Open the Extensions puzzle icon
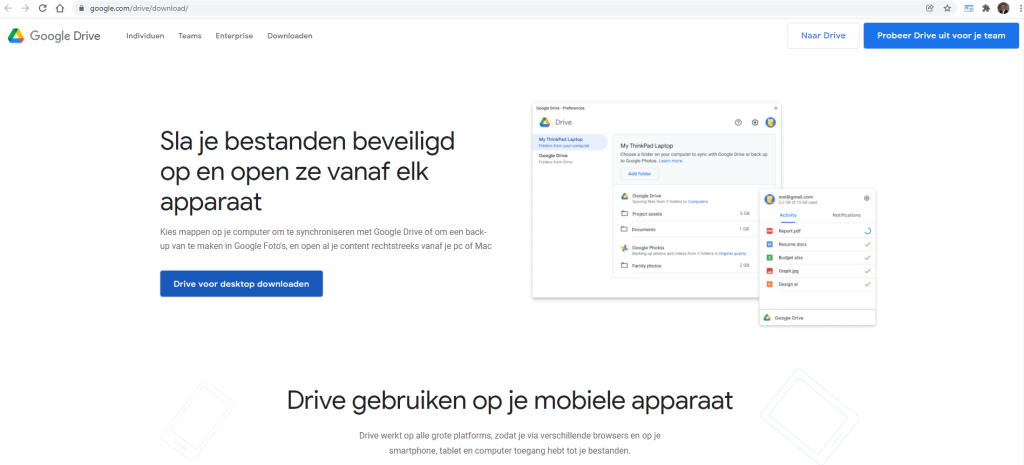1024x465 pixels. [986, 8]
